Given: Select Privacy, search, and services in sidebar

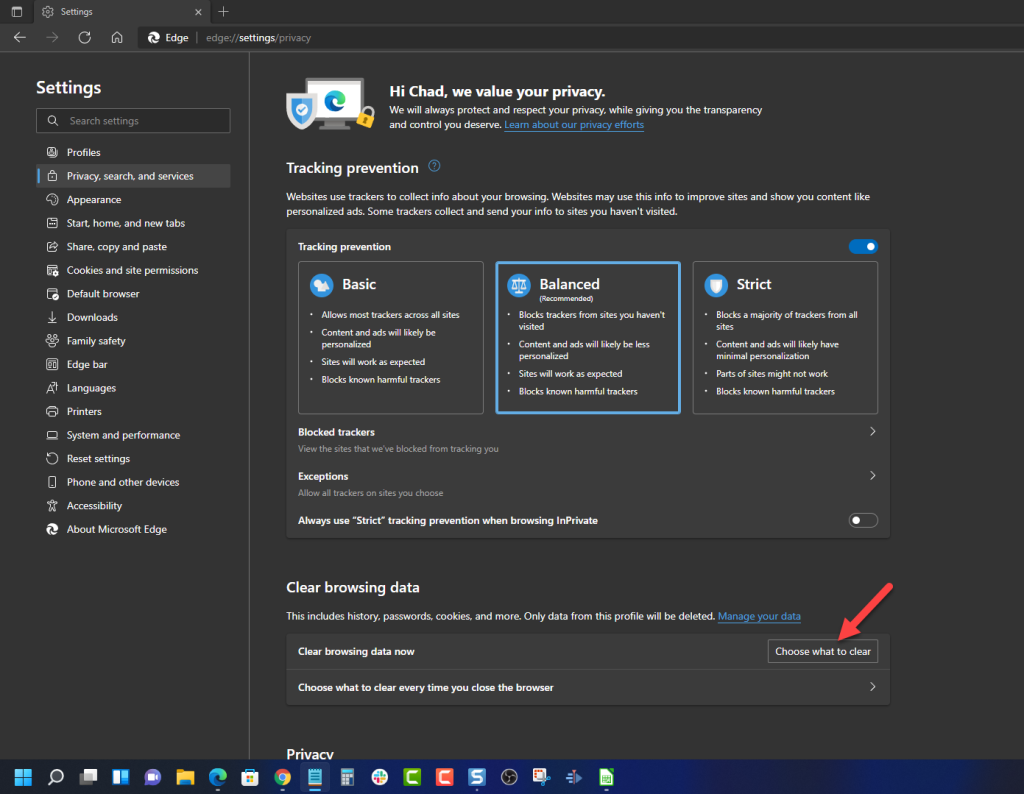Looking at the screenshot, I should (x=133, y=176).
